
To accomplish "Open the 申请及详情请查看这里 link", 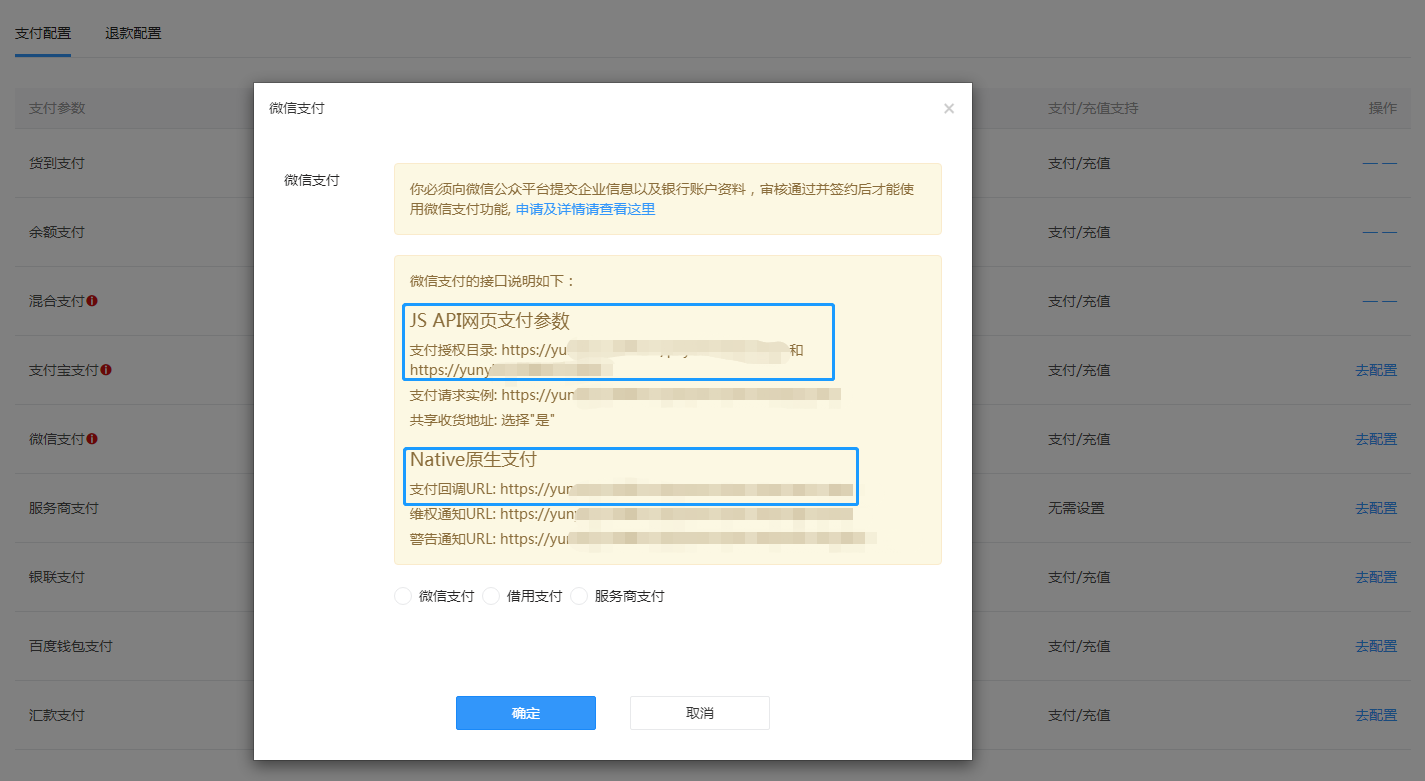I will (x=586, y=210).
